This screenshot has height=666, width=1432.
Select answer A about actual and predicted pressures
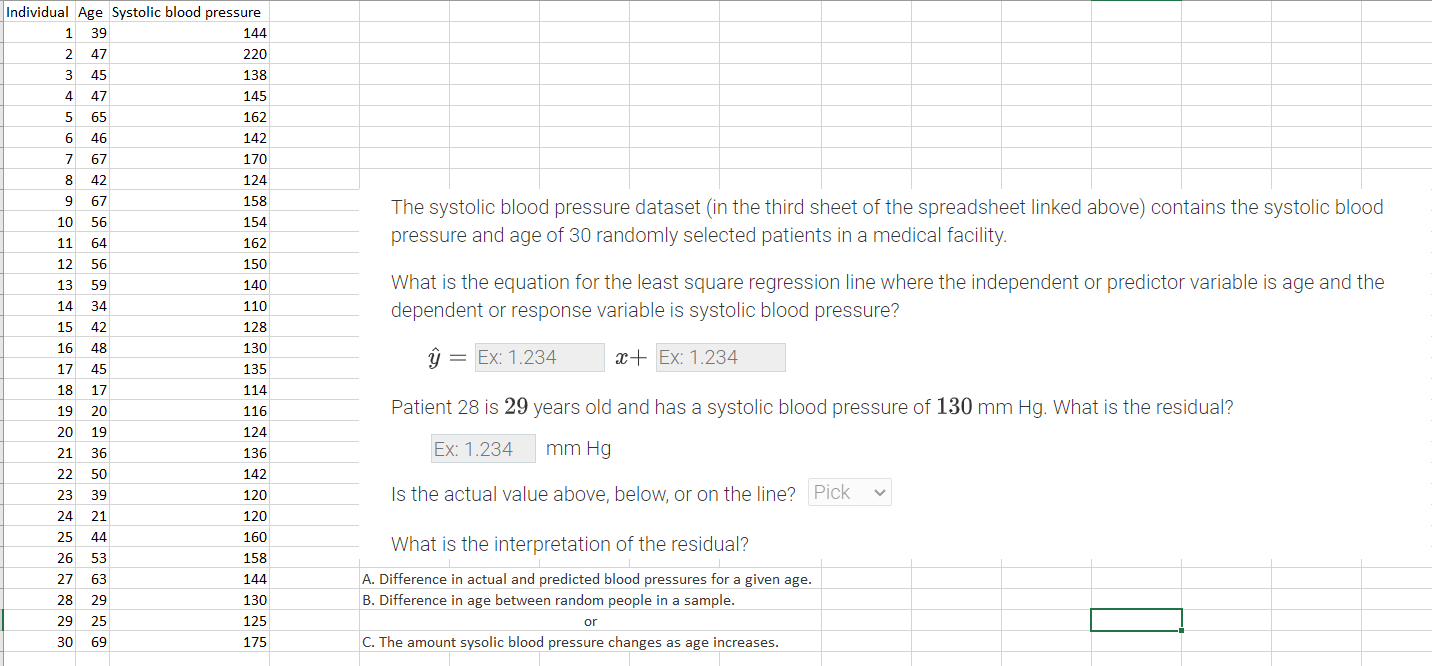(588, 579)
